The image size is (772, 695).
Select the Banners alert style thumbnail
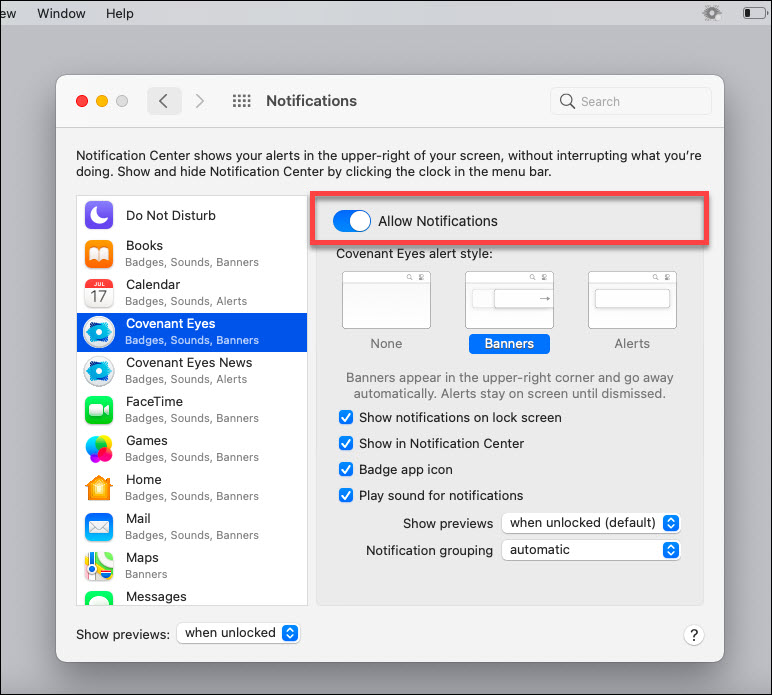[x=510, y=300]
